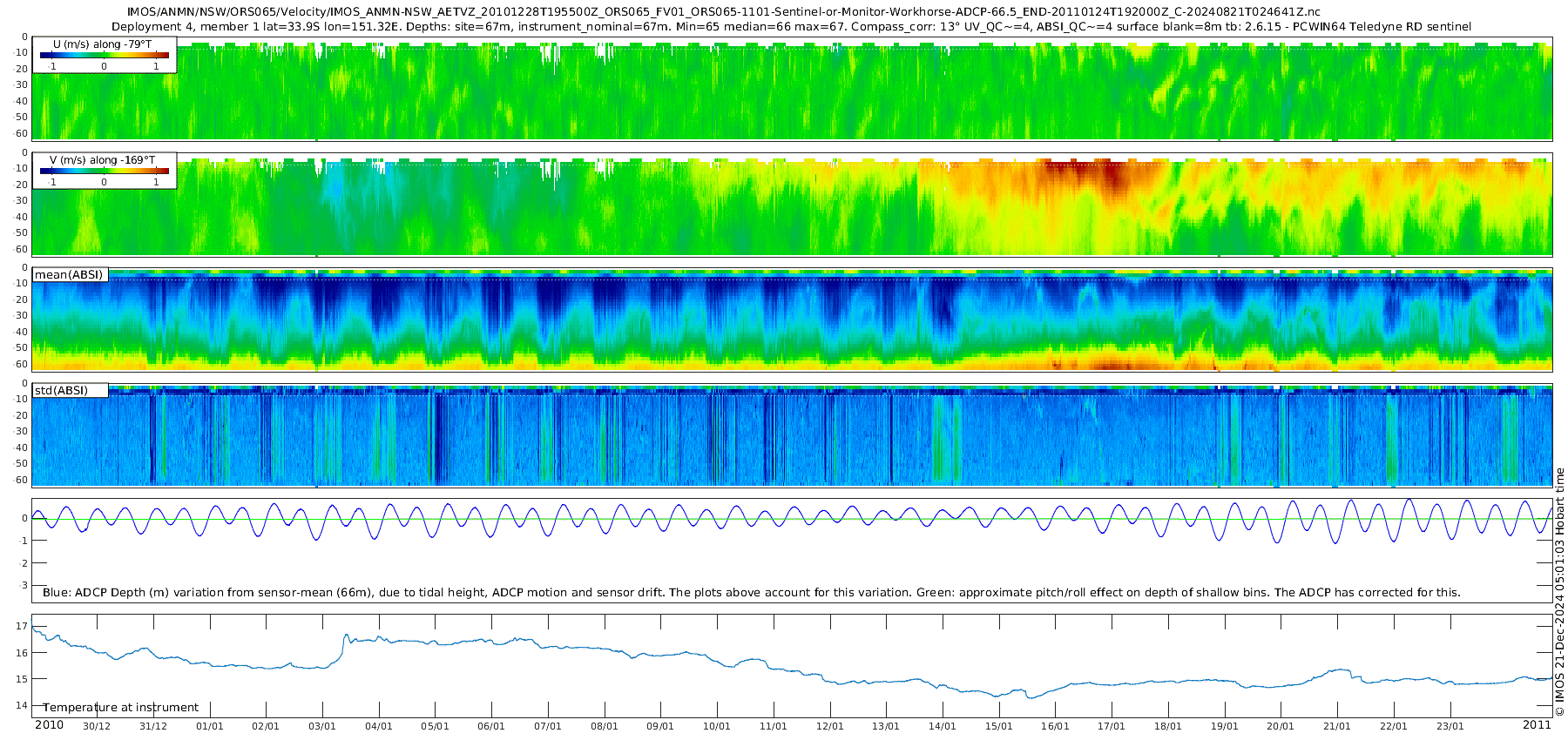
Task: Click the V velocity colorbar
Action: (x=104, y=171)
